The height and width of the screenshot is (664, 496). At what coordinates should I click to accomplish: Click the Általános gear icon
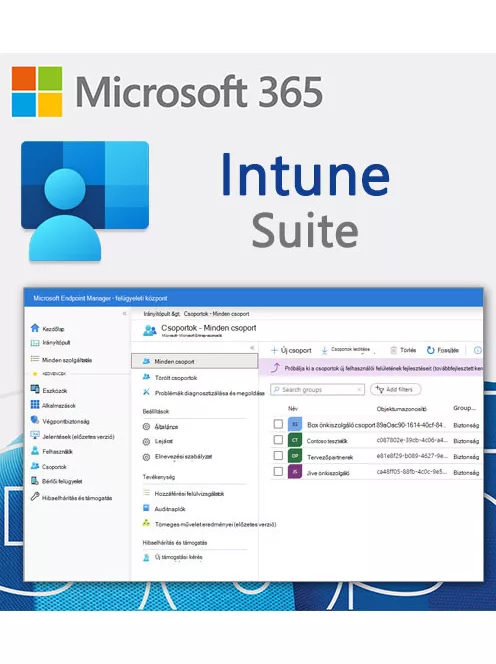click(x=146, y=426)
